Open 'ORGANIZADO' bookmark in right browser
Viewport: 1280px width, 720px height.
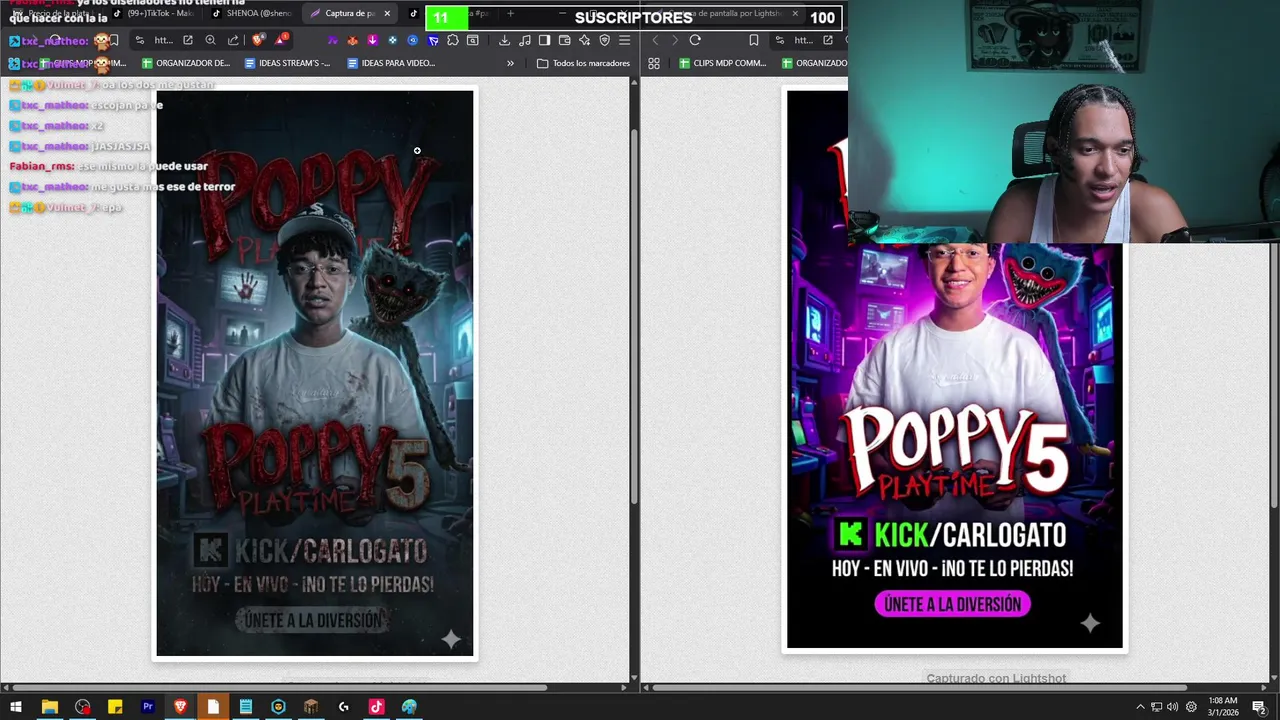coord(814,63)
